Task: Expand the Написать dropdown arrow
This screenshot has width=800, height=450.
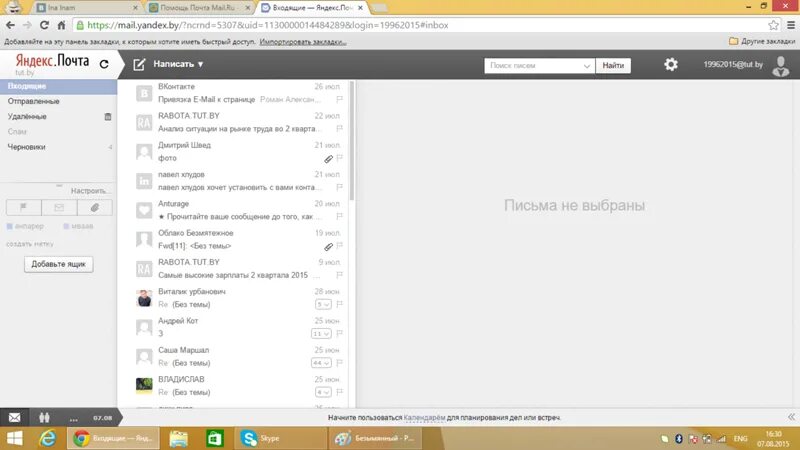Action: 201,64
